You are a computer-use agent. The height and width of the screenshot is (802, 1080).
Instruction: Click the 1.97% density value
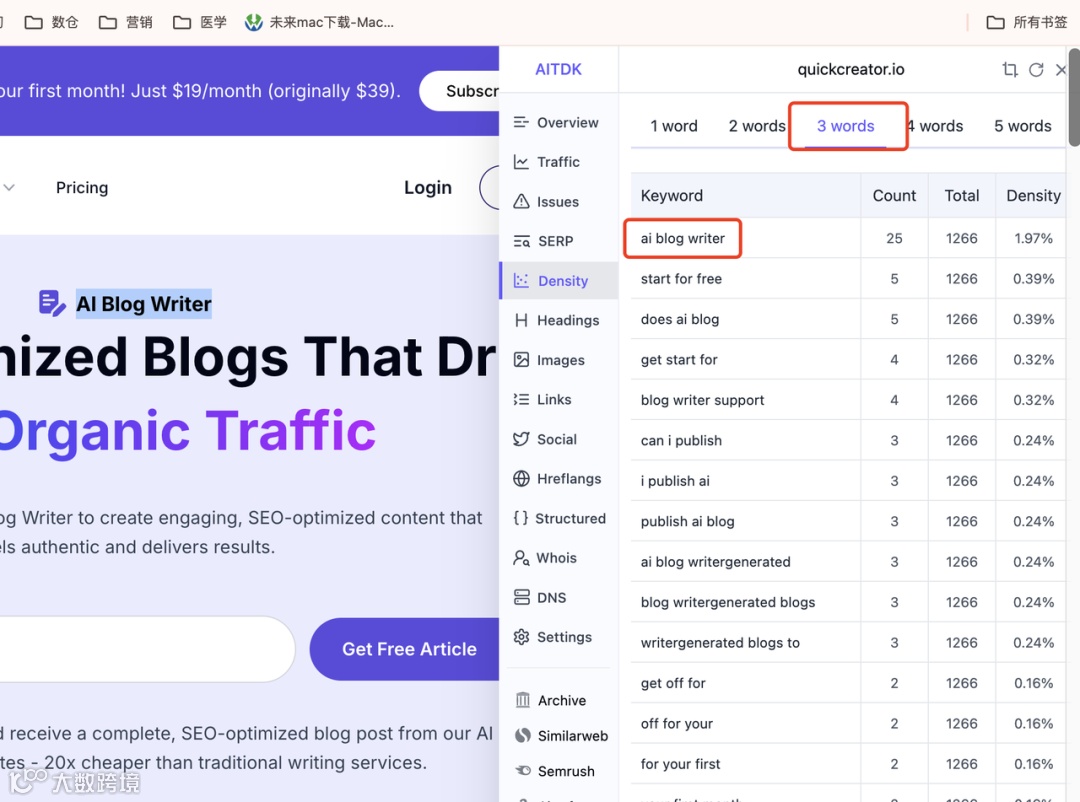1033,238
